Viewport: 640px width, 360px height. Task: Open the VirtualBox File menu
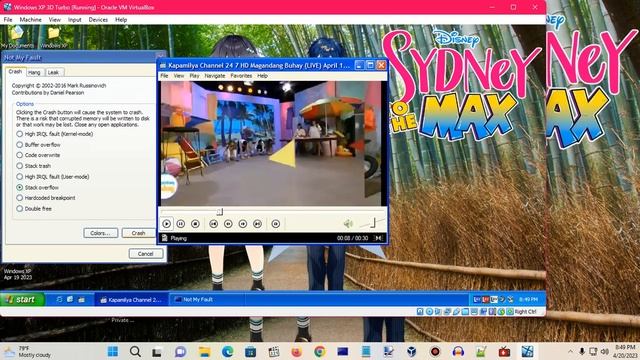8,20
